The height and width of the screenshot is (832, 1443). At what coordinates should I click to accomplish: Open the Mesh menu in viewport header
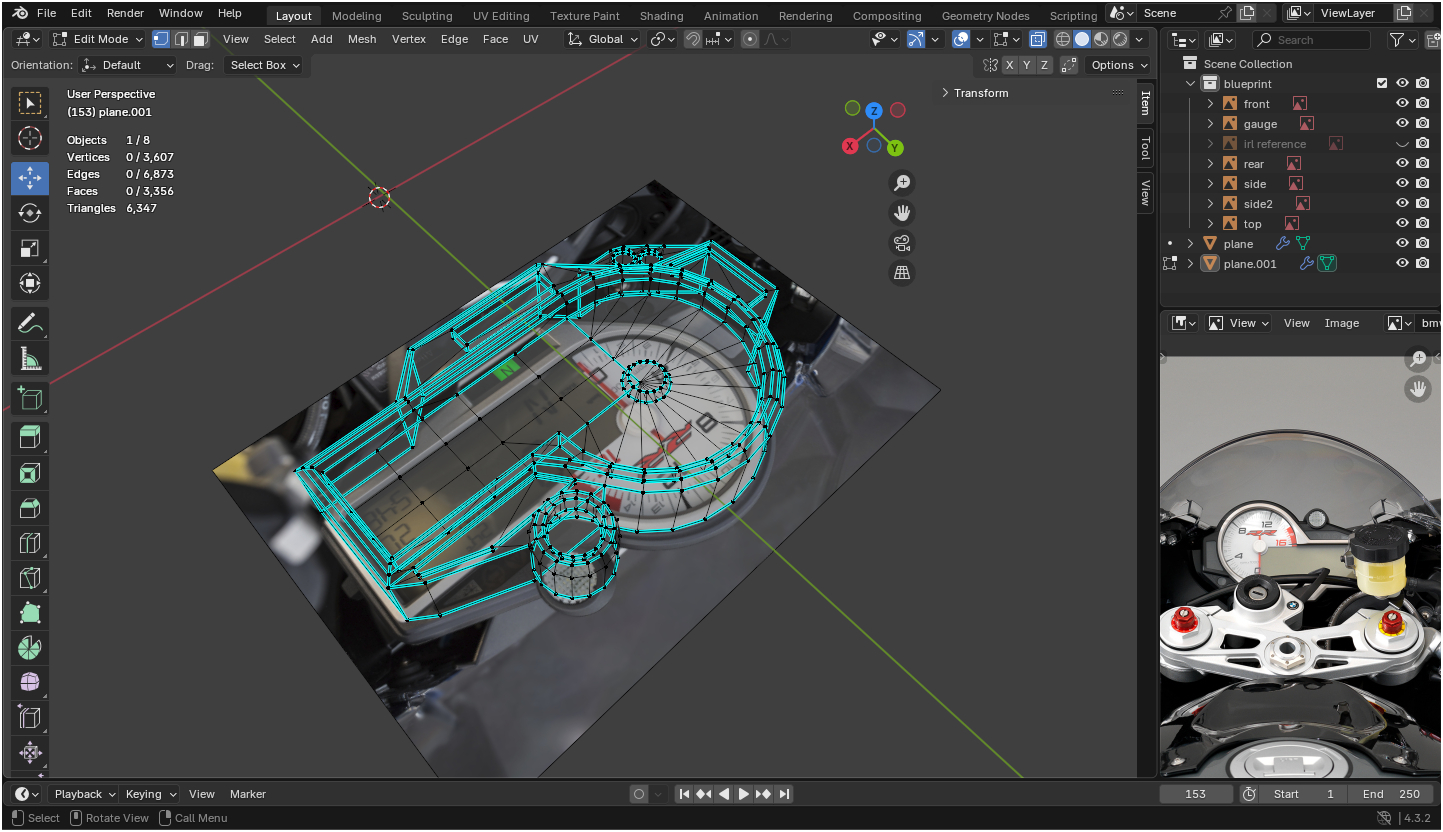coord(362,39)
